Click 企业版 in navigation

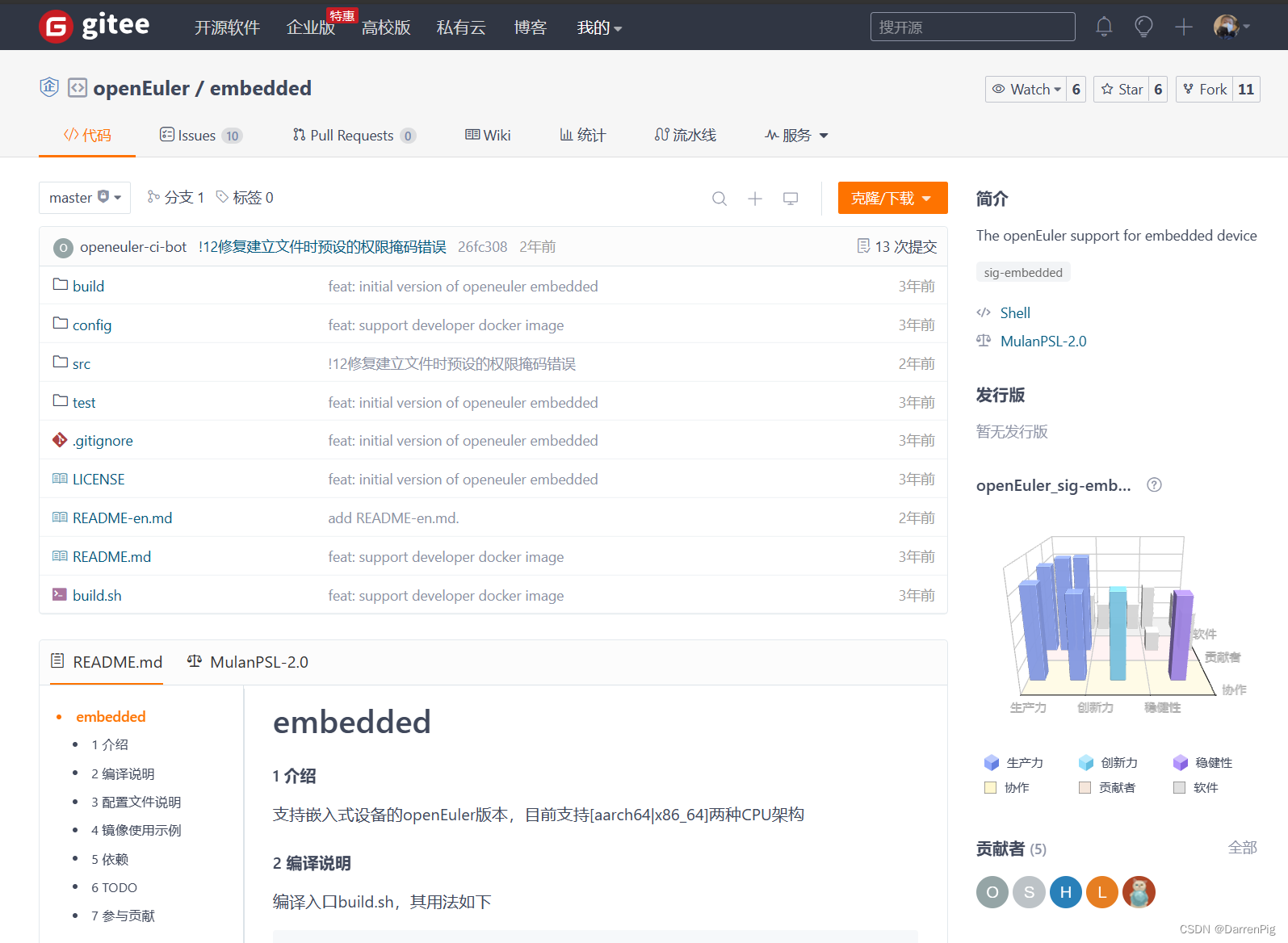coord(311,27)
